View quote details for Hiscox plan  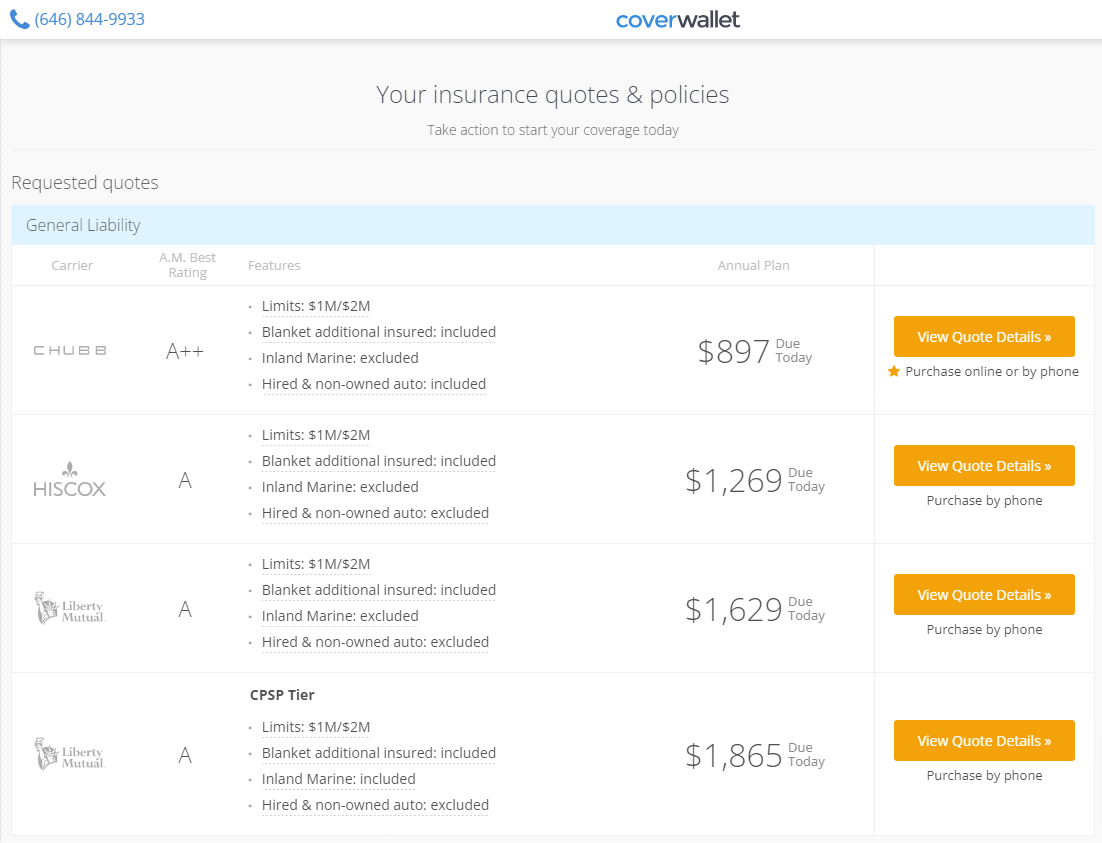coord(984,466)
